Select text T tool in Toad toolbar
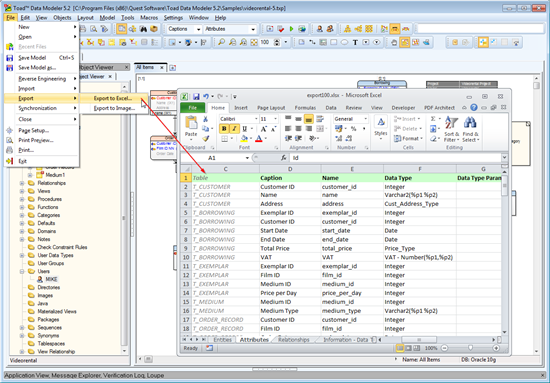 pyautogui.click(x=355, y=42)
